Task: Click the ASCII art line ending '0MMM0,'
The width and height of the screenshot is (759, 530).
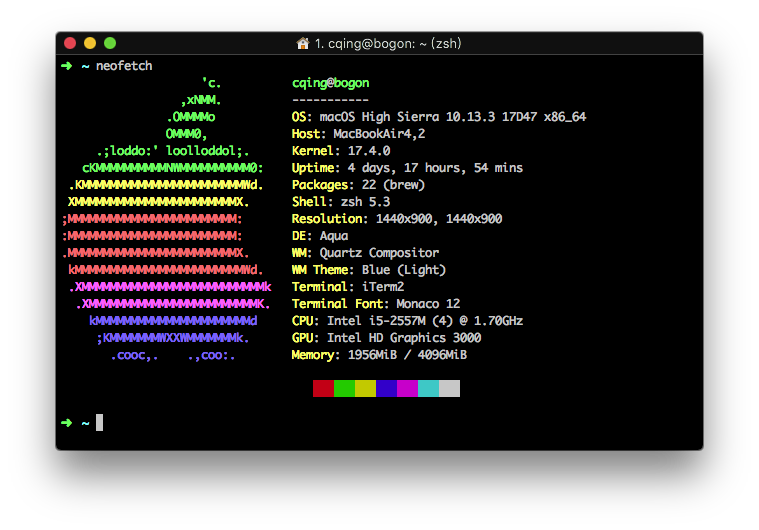Action: click(x=186, y=134)
